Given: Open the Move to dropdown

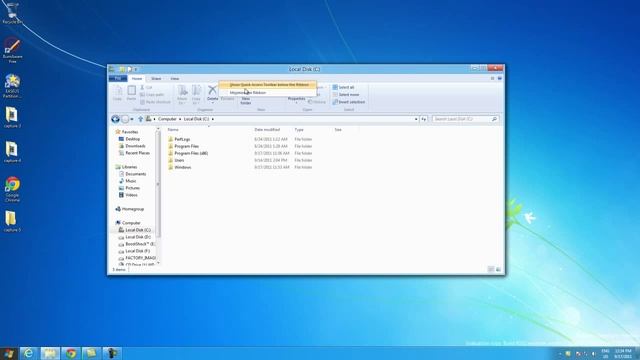Looking at the screenshot, I should [x=182, y=95].
